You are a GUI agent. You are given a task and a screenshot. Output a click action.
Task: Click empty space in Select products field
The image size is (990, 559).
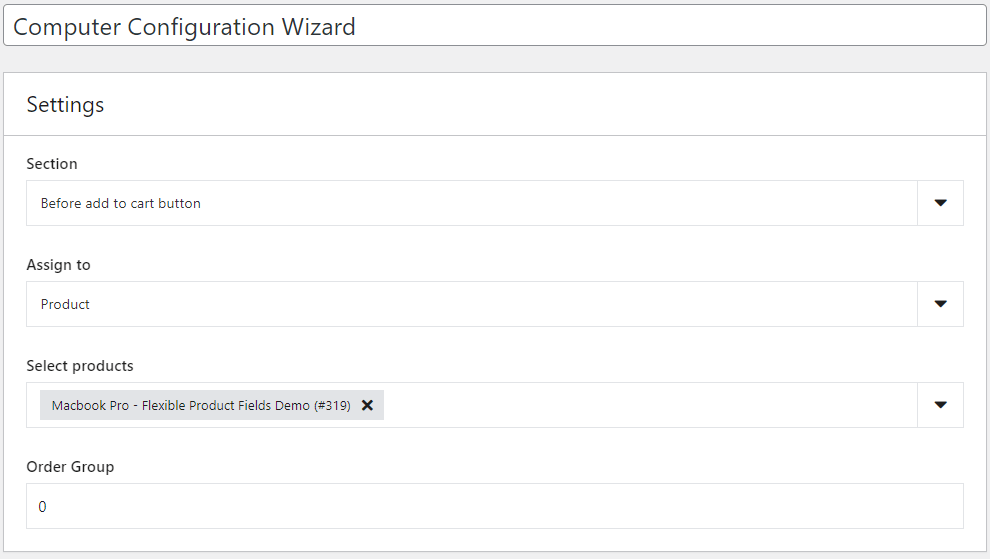click(650, 406)
